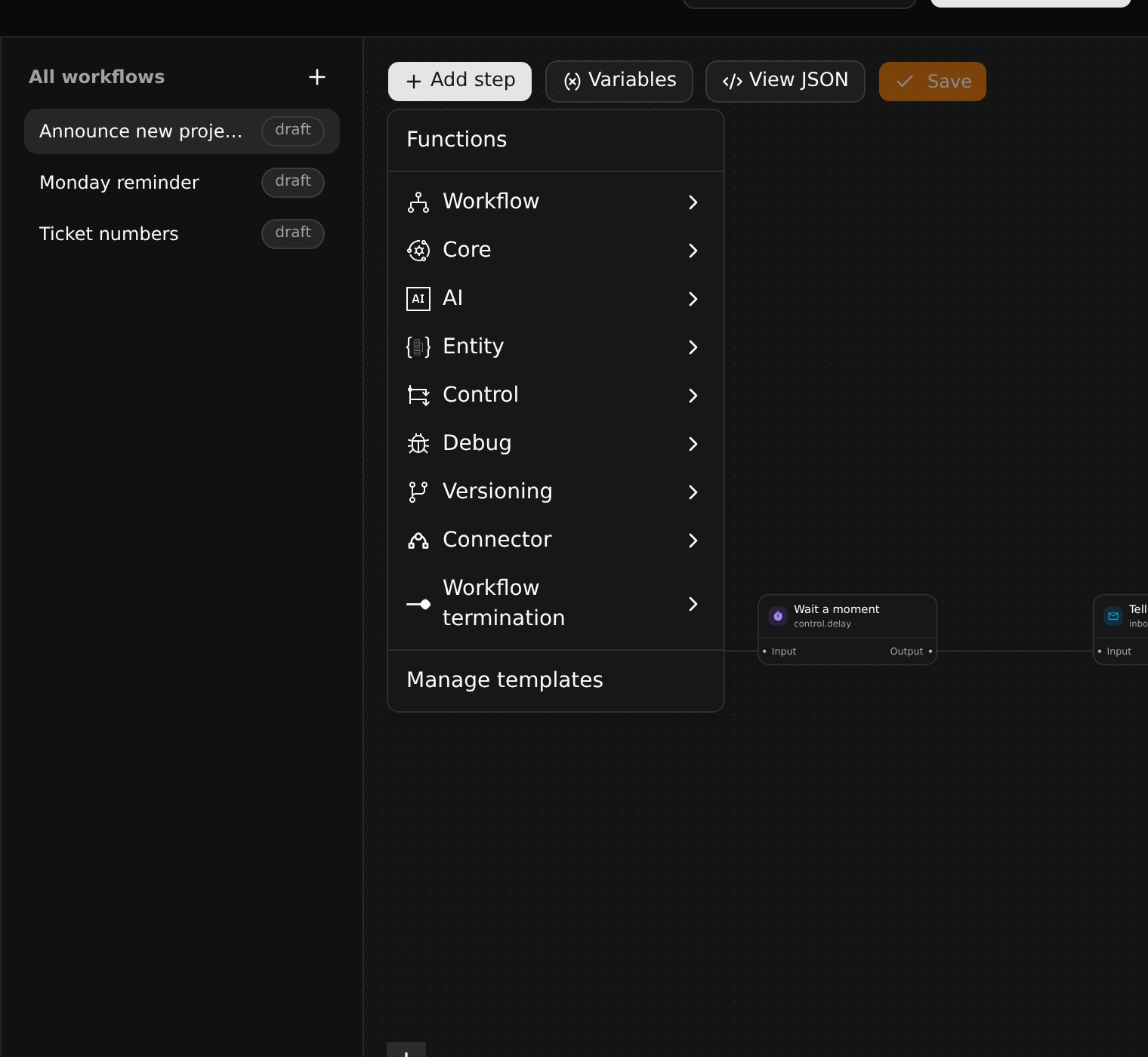
Task: Click the Add step button
Action: pyautogui.click(x=460, y=81)
